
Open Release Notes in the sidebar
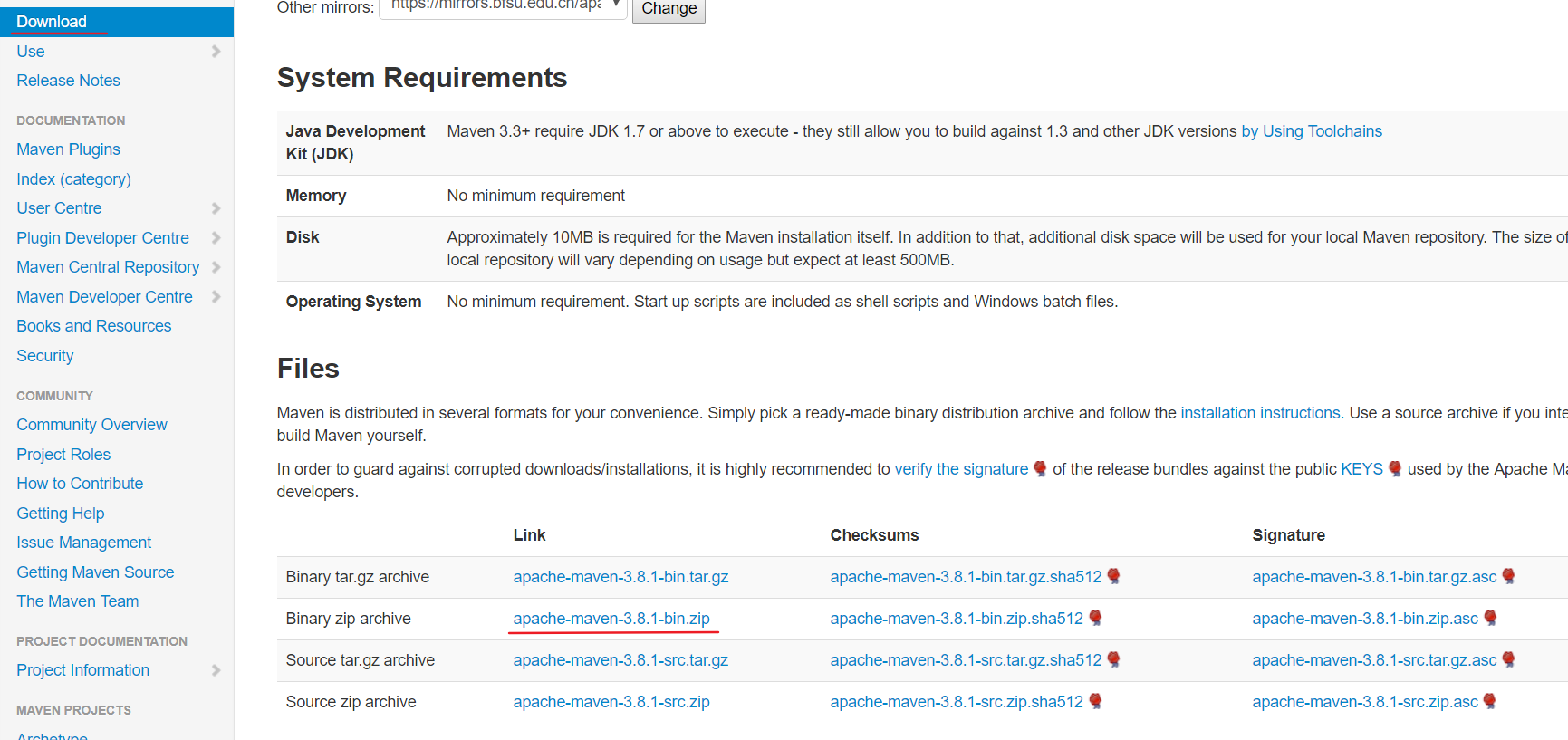pos(68,81)
